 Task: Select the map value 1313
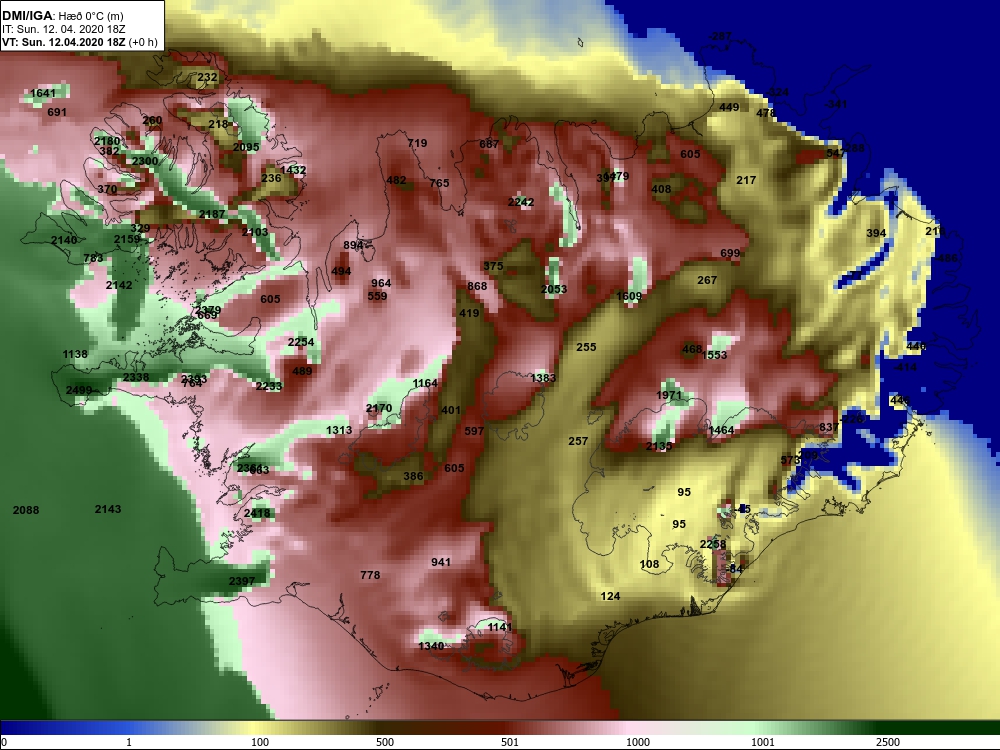(x=339, y=430)
